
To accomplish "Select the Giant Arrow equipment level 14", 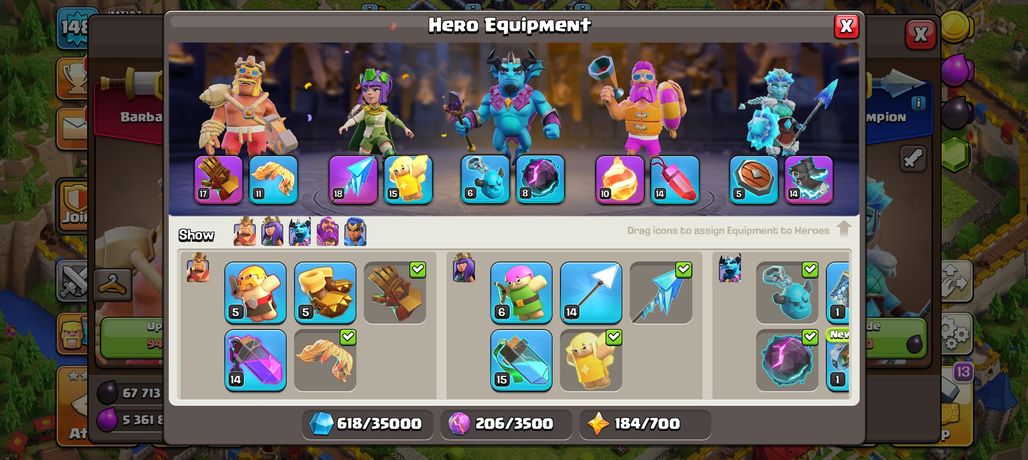I will click(591, 292).
